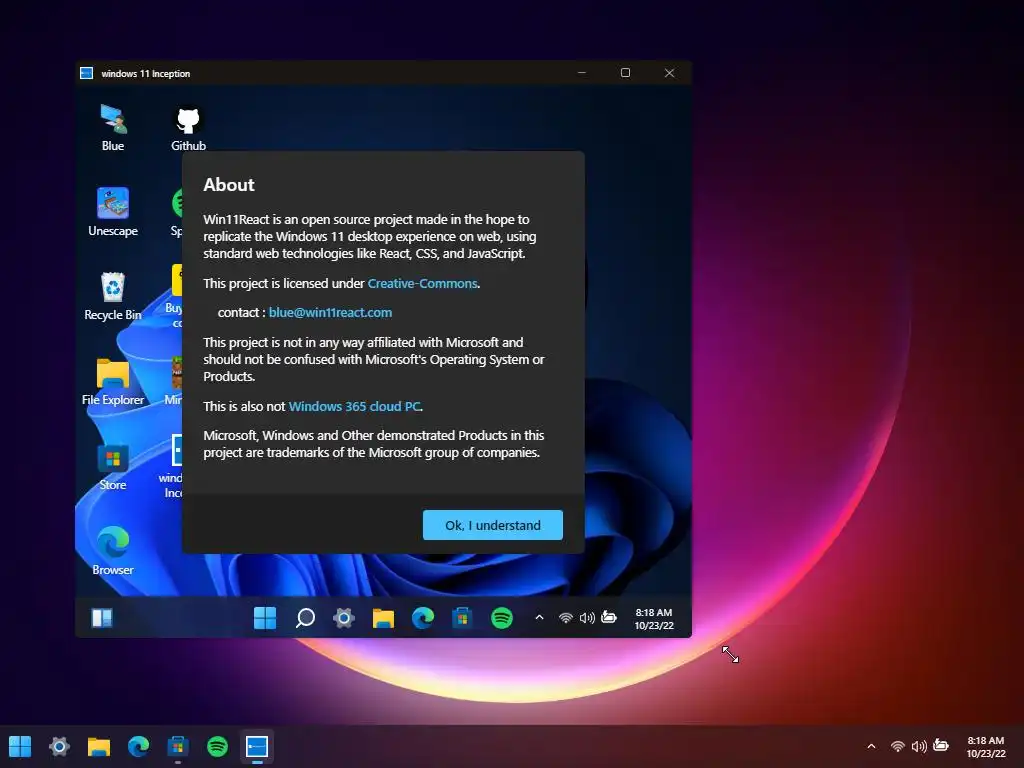Open File Explorer in the Inception window taskbar

[383, 618]
